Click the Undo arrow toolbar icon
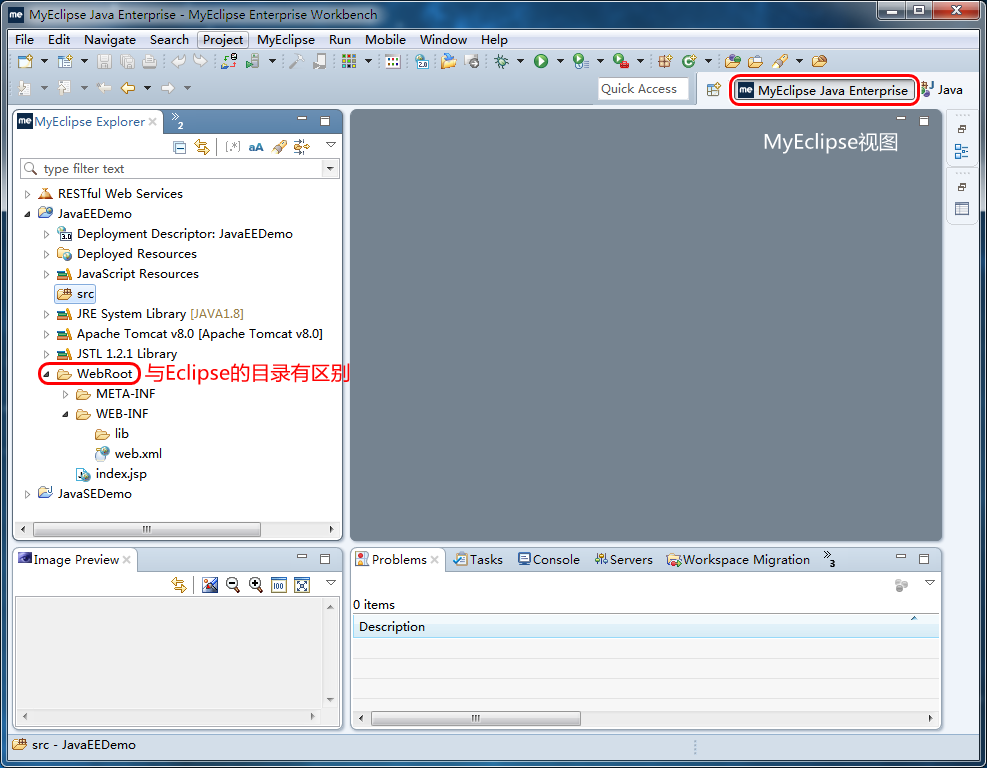The height and width of the screenshot is (768, 987). (x=179, y=61)
